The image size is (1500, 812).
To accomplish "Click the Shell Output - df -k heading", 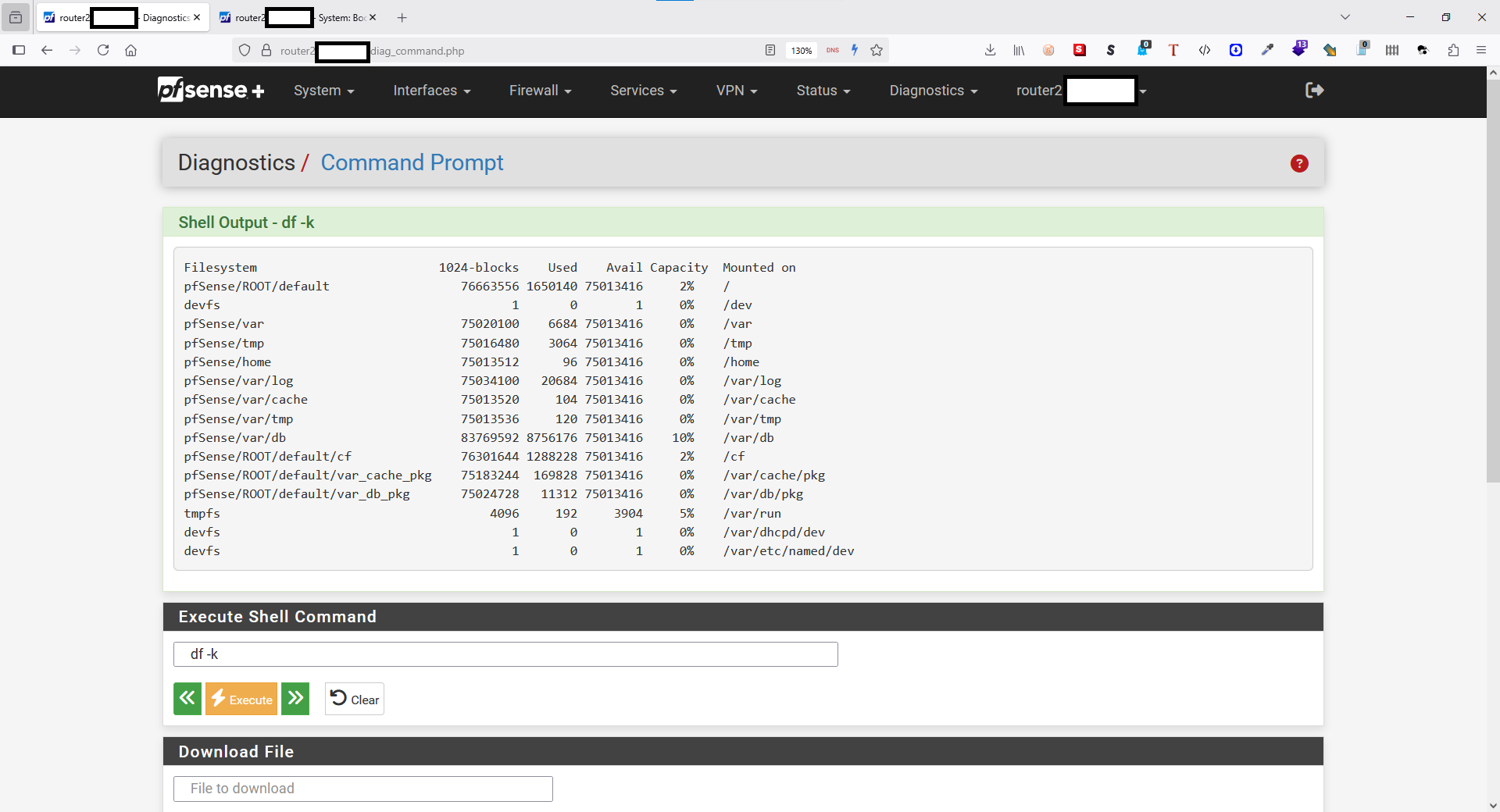I will pyautogui.click(x=246, y=223).
